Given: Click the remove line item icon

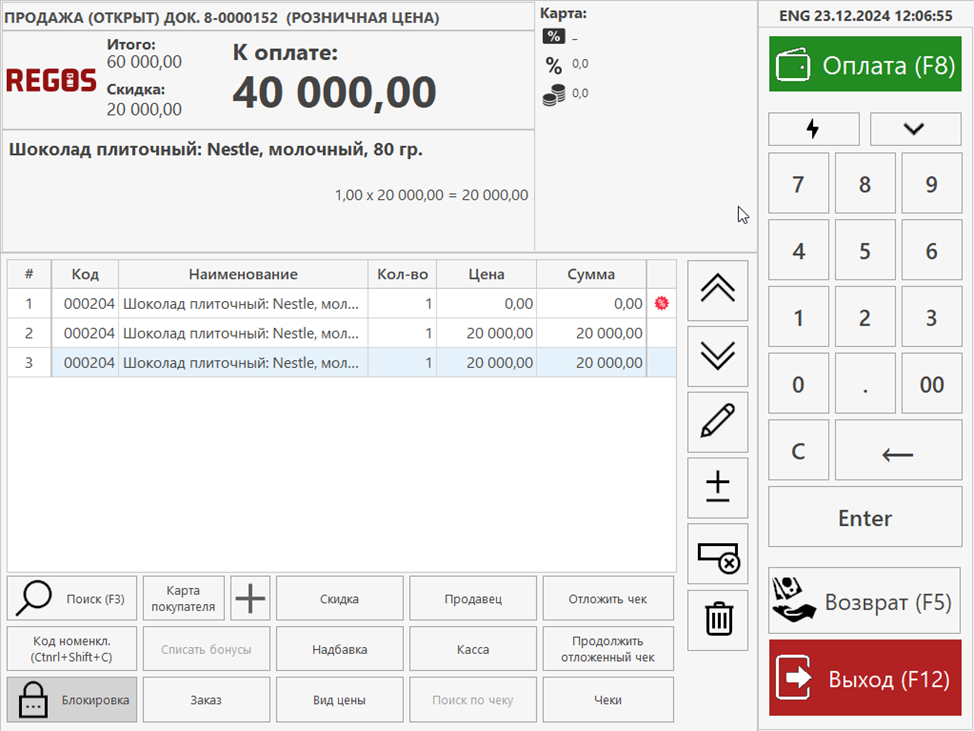Looking at the screenshot, I should coord(718,554).
